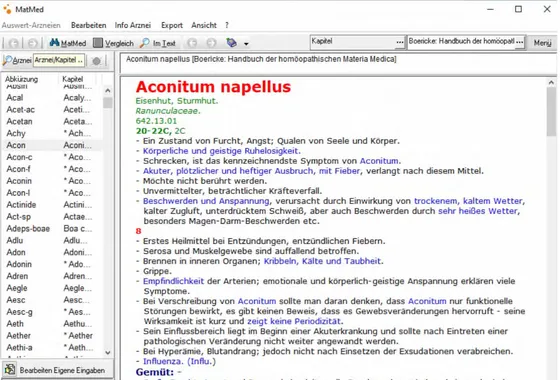This screenshot has height=380, width=560.
Task: Select the Adonin remedy row
Action: [x=52, y=264]
